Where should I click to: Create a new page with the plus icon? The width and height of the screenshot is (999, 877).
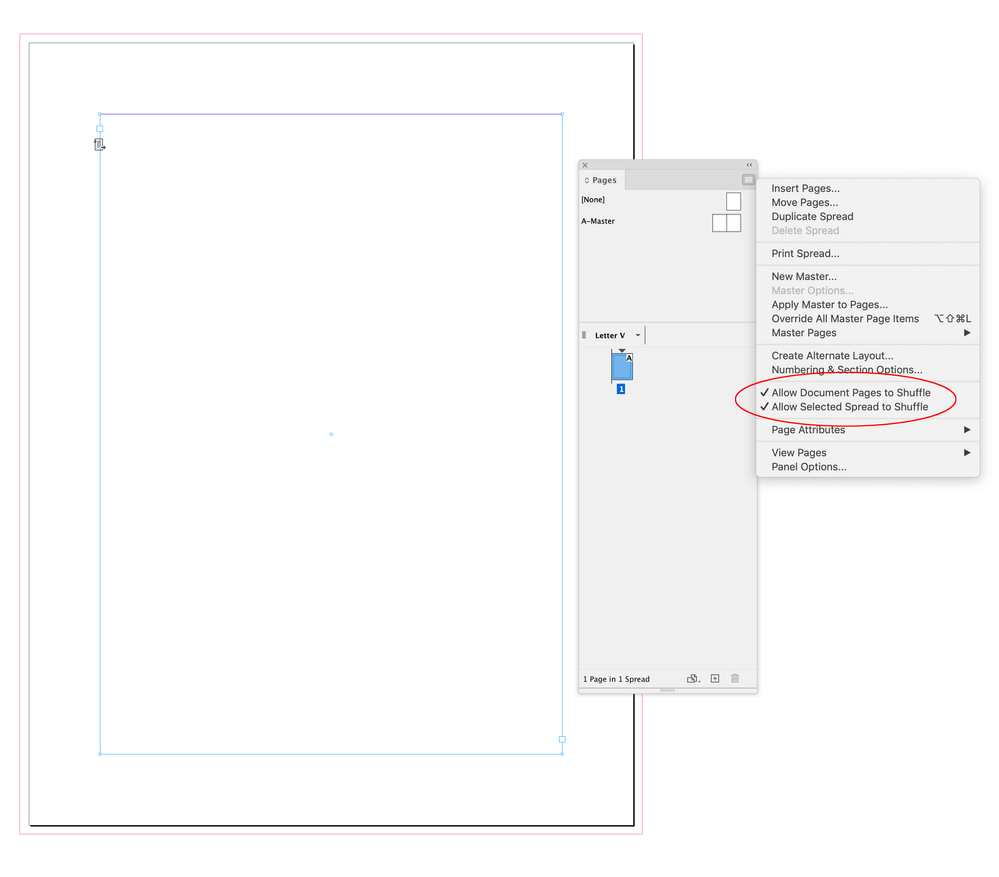pos(715,678)
